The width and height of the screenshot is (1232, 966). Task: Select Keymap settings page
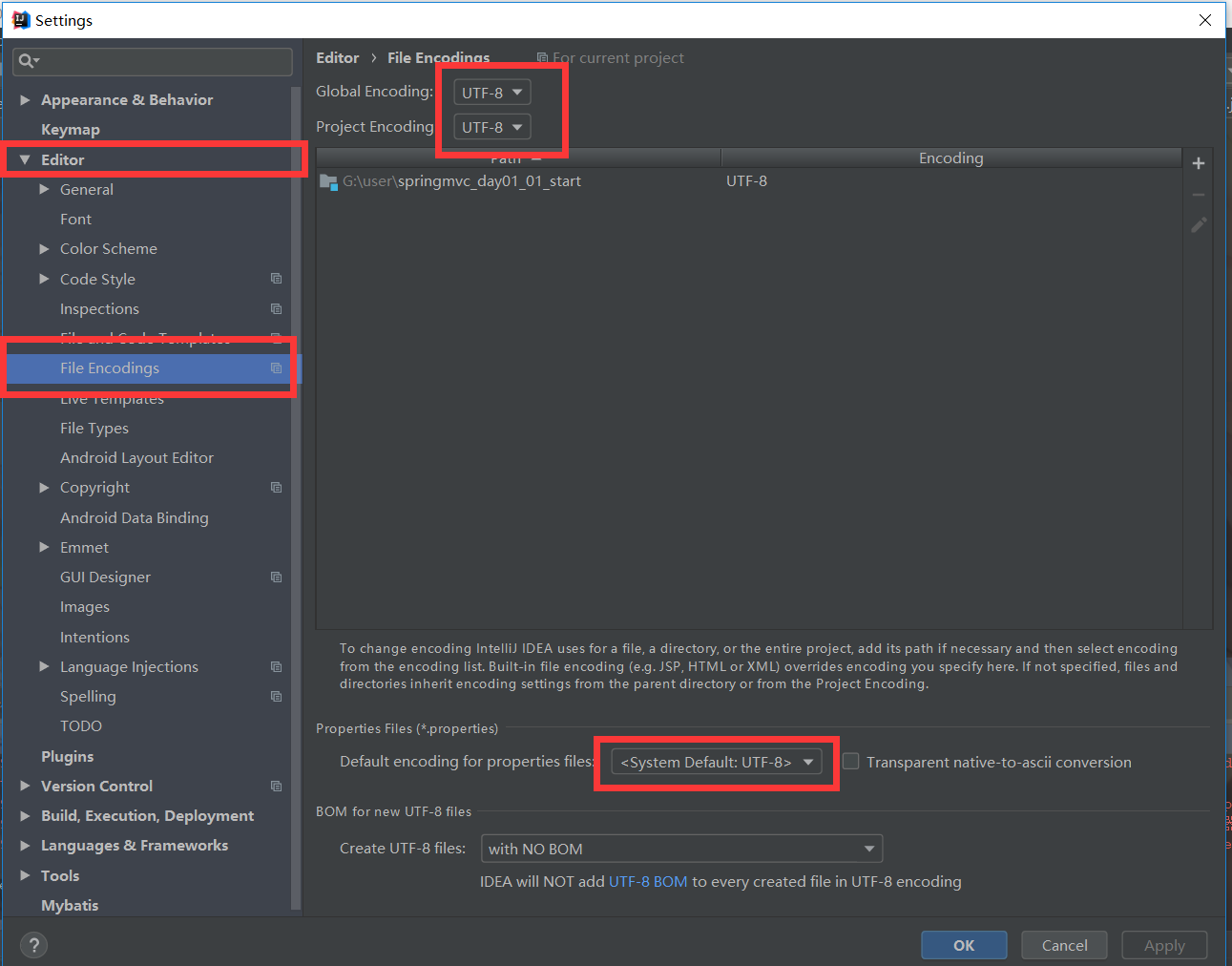[71, 130]
